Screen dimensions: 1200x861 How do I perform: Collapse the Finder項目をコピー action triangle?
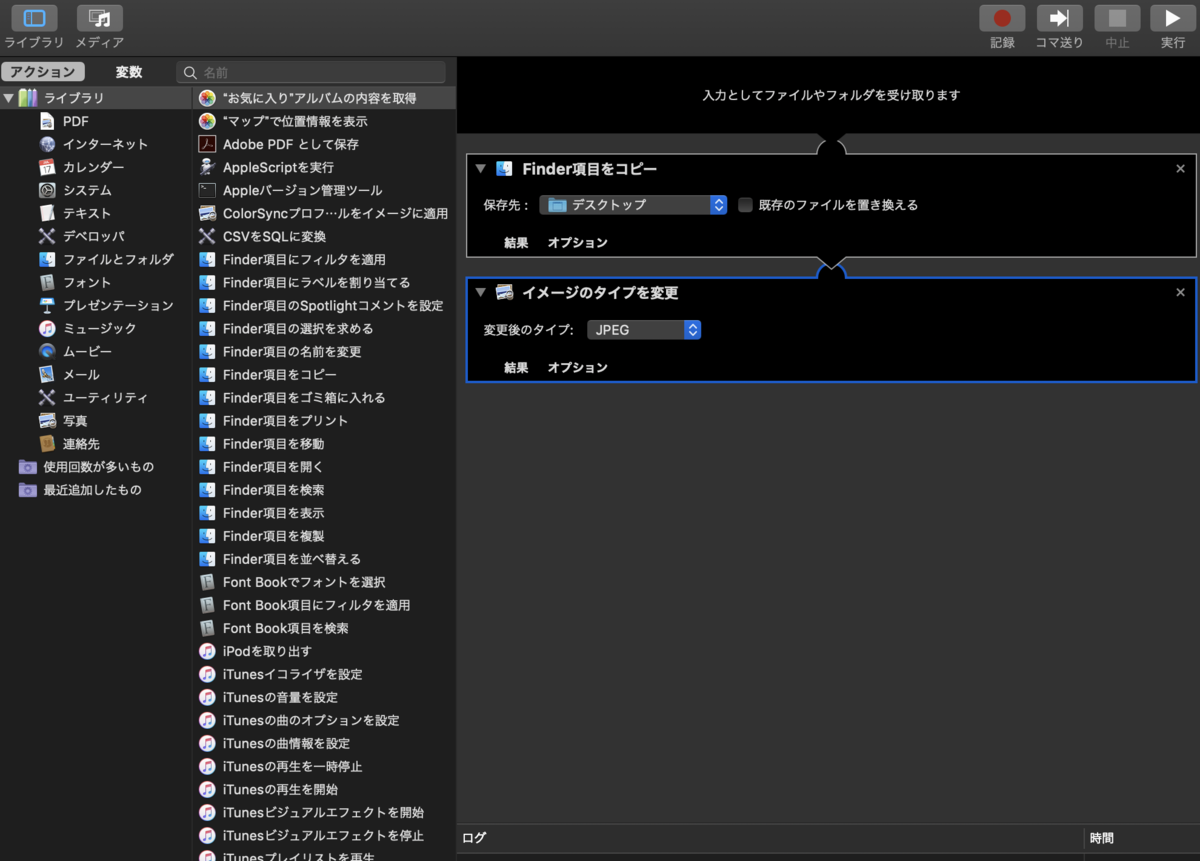click(x=479, y=169)
